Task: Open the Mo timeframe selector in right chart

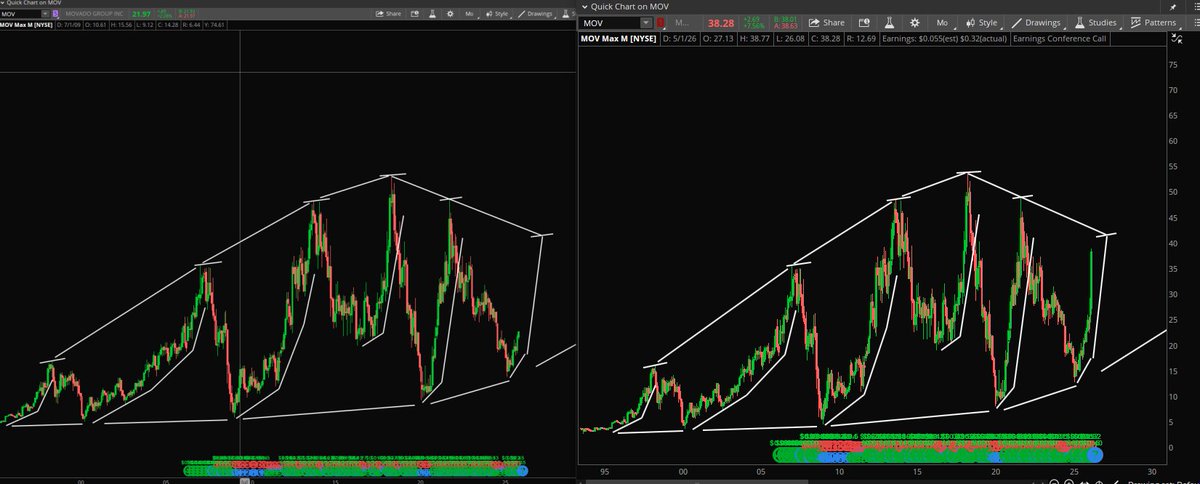Action: [x=942, y=22]
